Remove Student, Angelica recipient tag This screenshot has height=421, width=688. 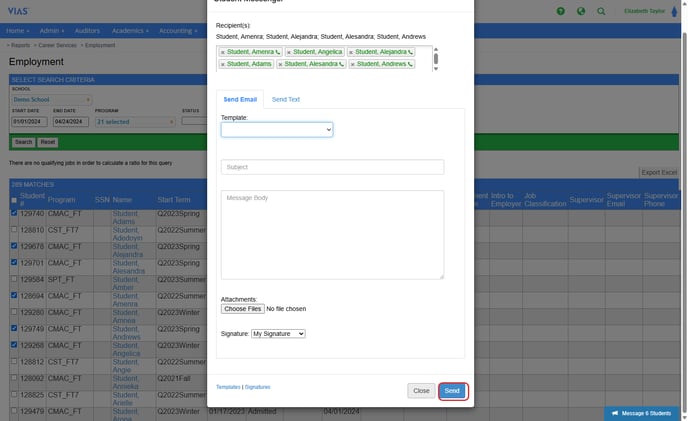(290, 52)
